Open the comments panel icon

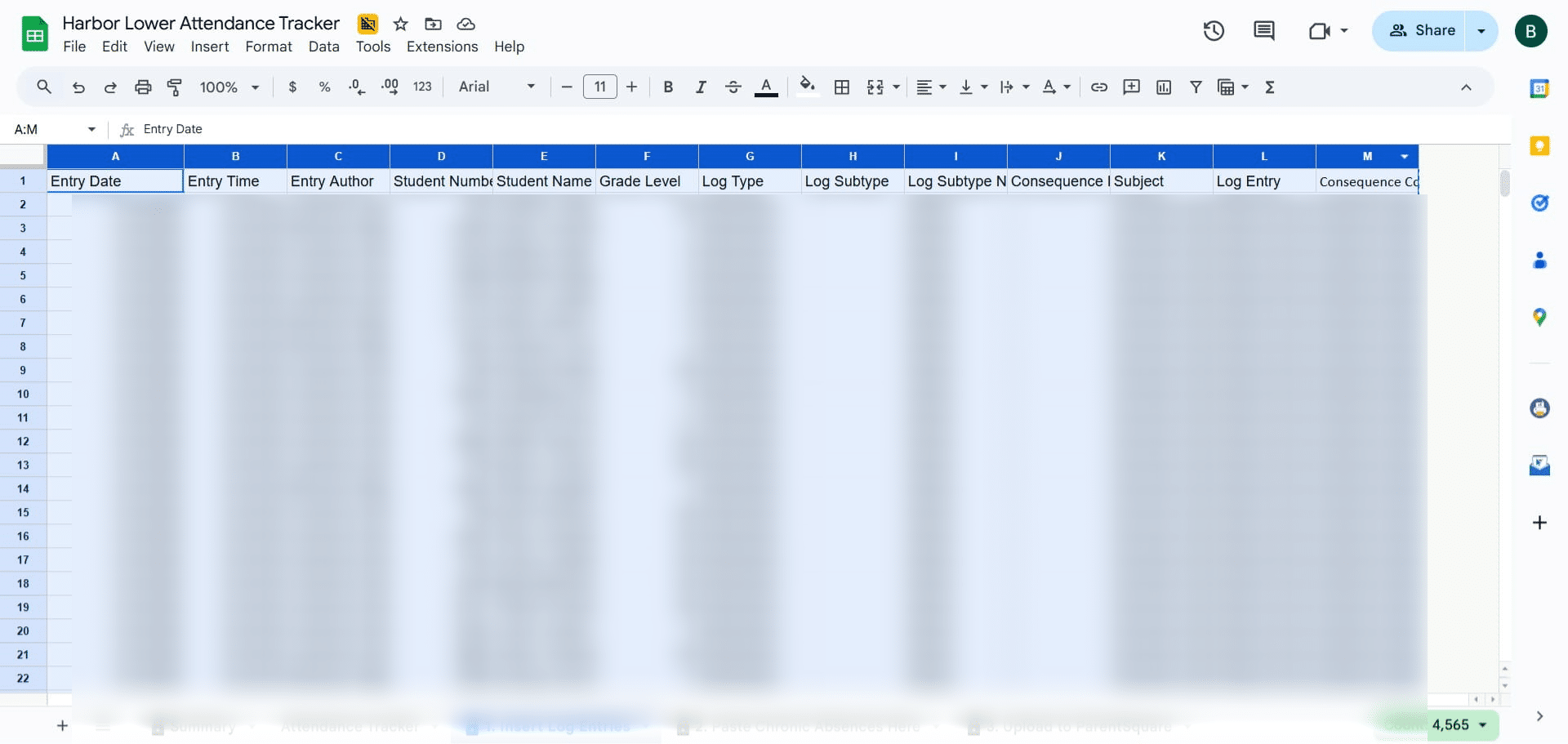click(x=1263, y=31)
